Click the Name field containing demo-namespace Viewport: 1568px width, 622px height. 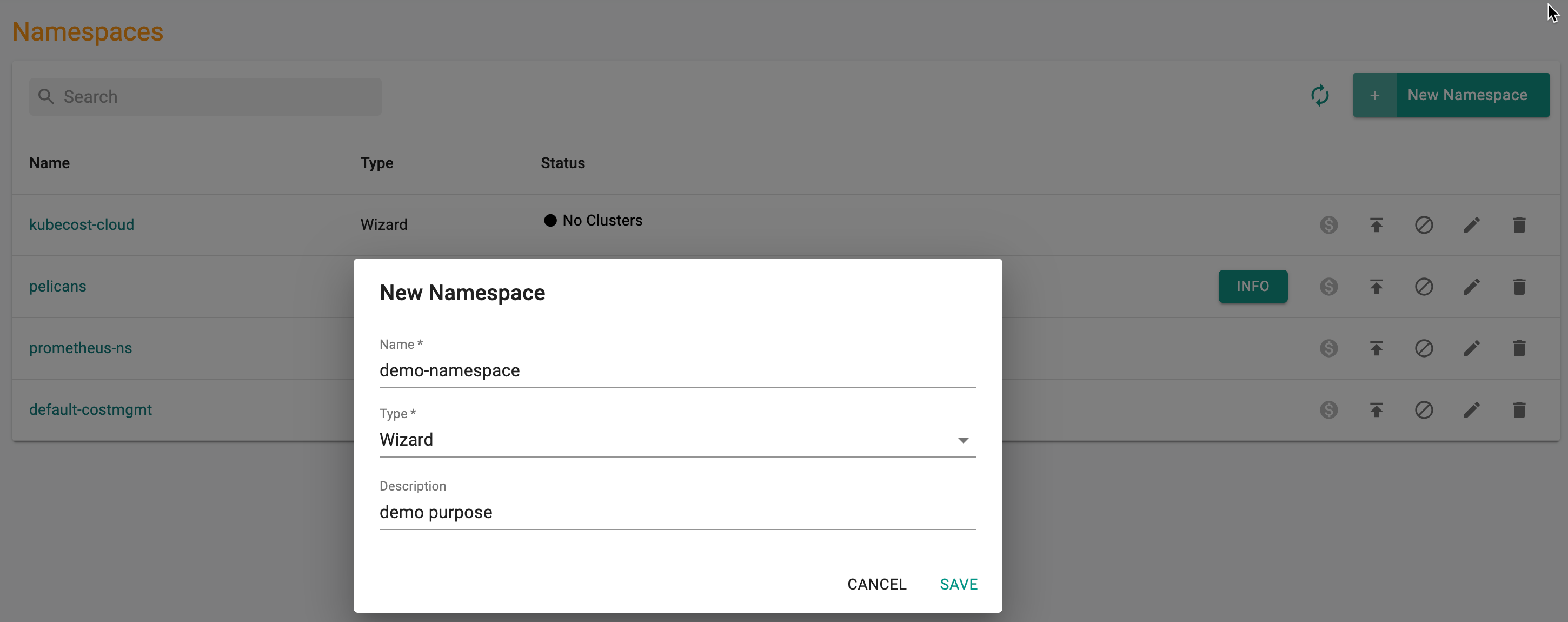(x=677, y=370)
